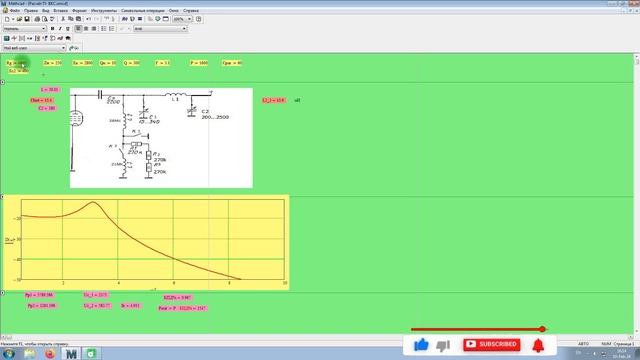Screen dimensions: 640x360
Task: Click the Go button beside the address box
Action: pos(74,48)
